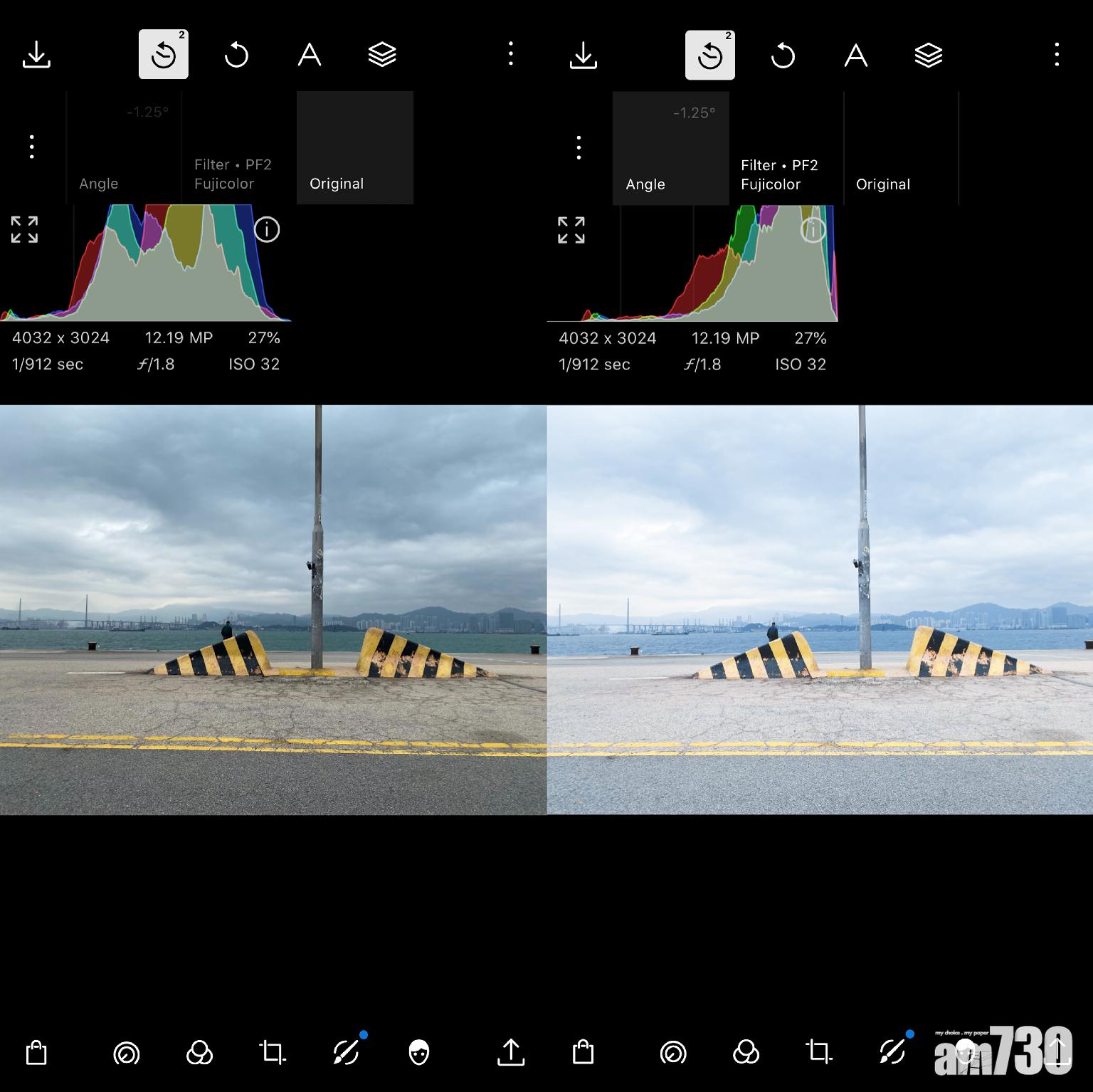1093x1092 pixels.
Task: Open the three-circle filters icon in the right bottom bar
Action: pyautogui.click(x=745, y=1052)
